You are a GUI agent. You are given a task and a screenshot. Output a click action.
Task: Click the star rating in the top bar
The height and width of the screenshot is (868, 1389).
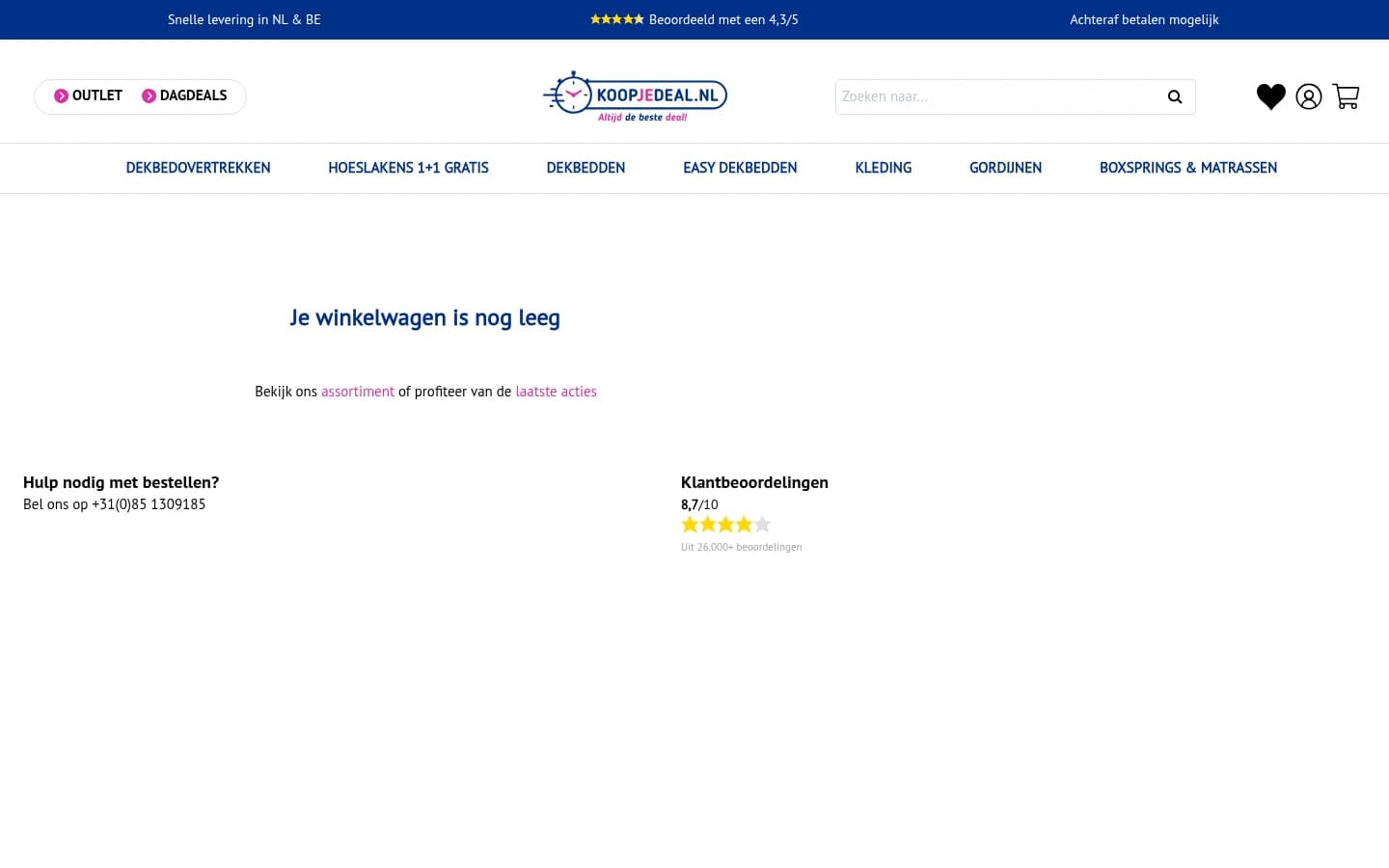tap(616, 18)
